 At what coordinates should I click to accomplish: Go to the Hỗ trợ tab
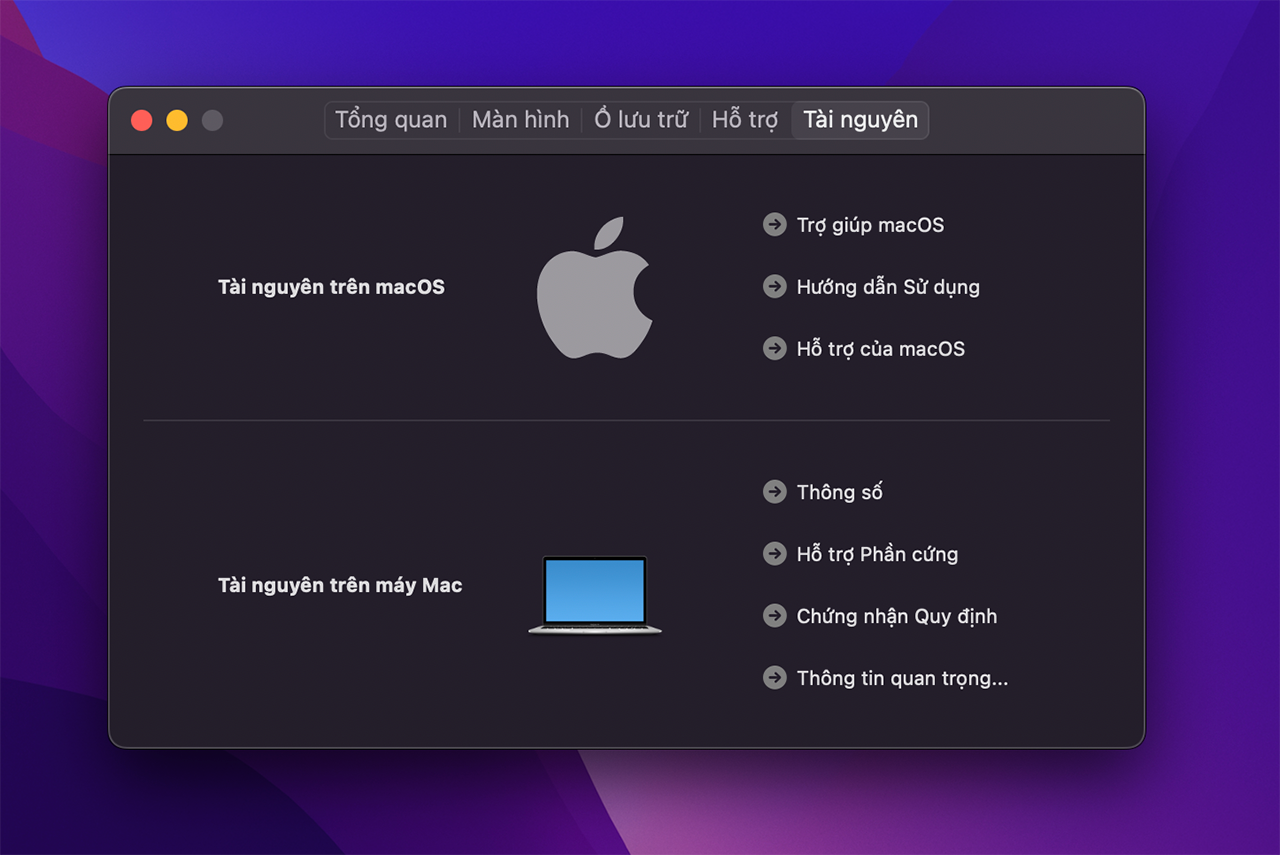745,120
